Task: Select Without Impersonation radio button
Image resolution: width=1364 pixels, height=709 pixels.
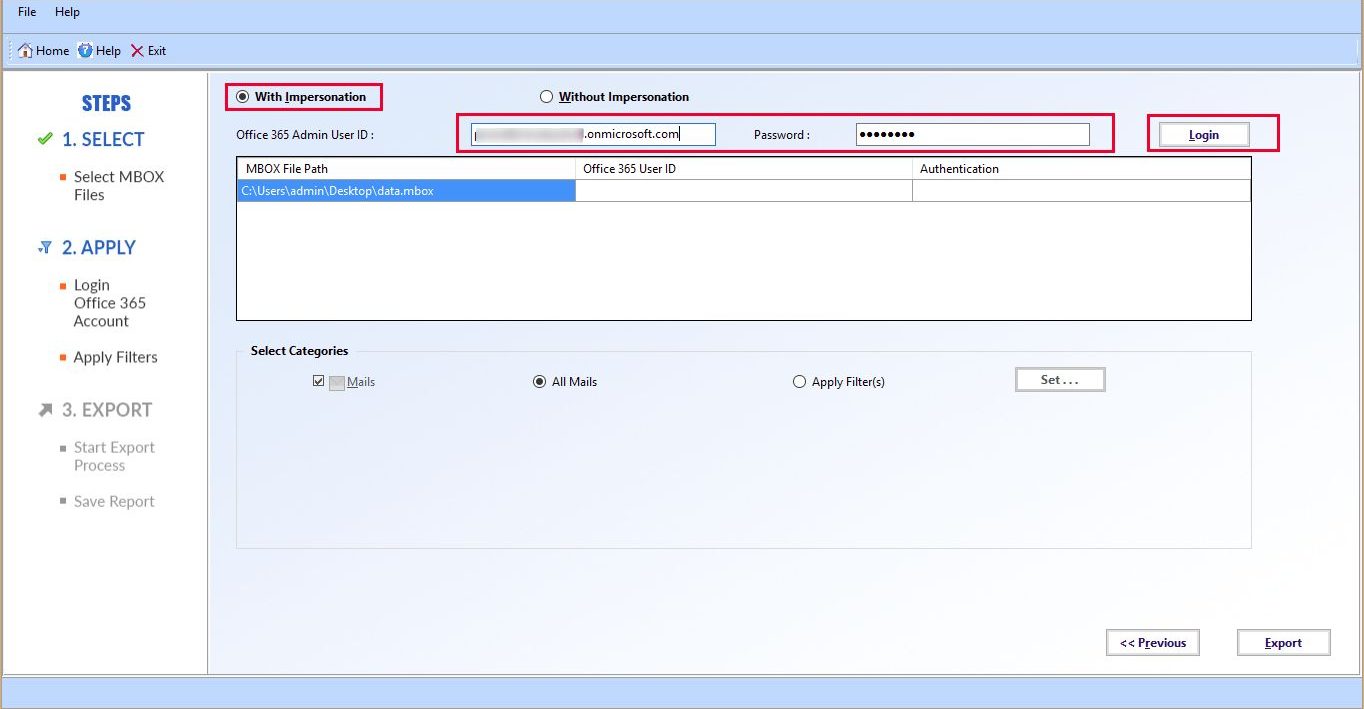Action: tap(546, 97)
